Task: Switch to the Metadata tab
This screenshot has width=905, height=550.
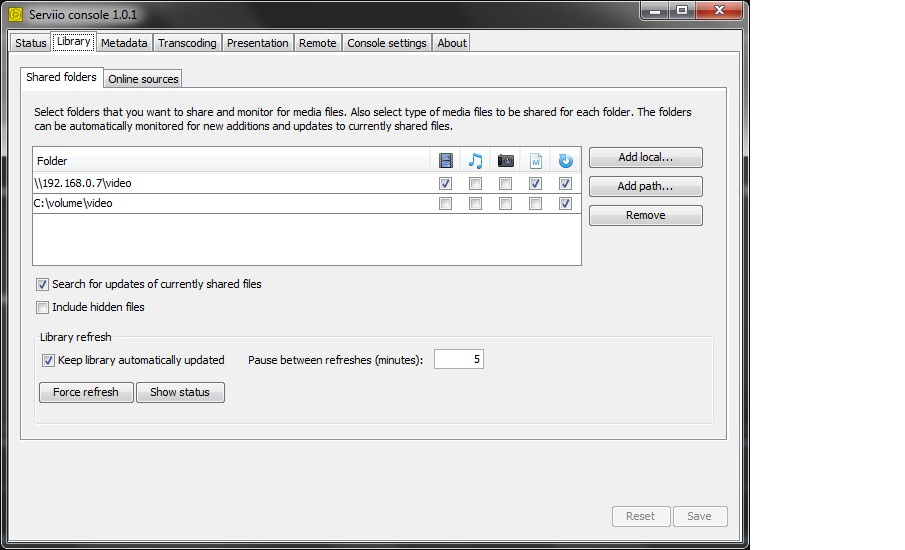Action: [x=124, y=43]
